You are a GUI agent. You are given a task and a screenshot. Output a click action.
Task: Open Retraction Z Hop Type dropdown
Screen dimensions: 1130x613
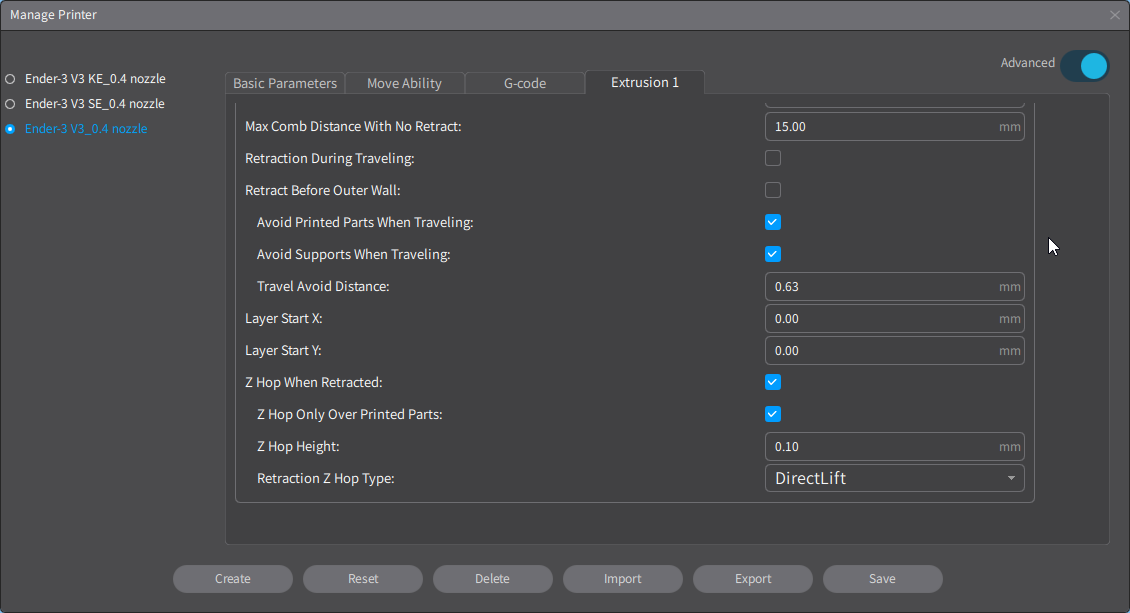(894, 478)
